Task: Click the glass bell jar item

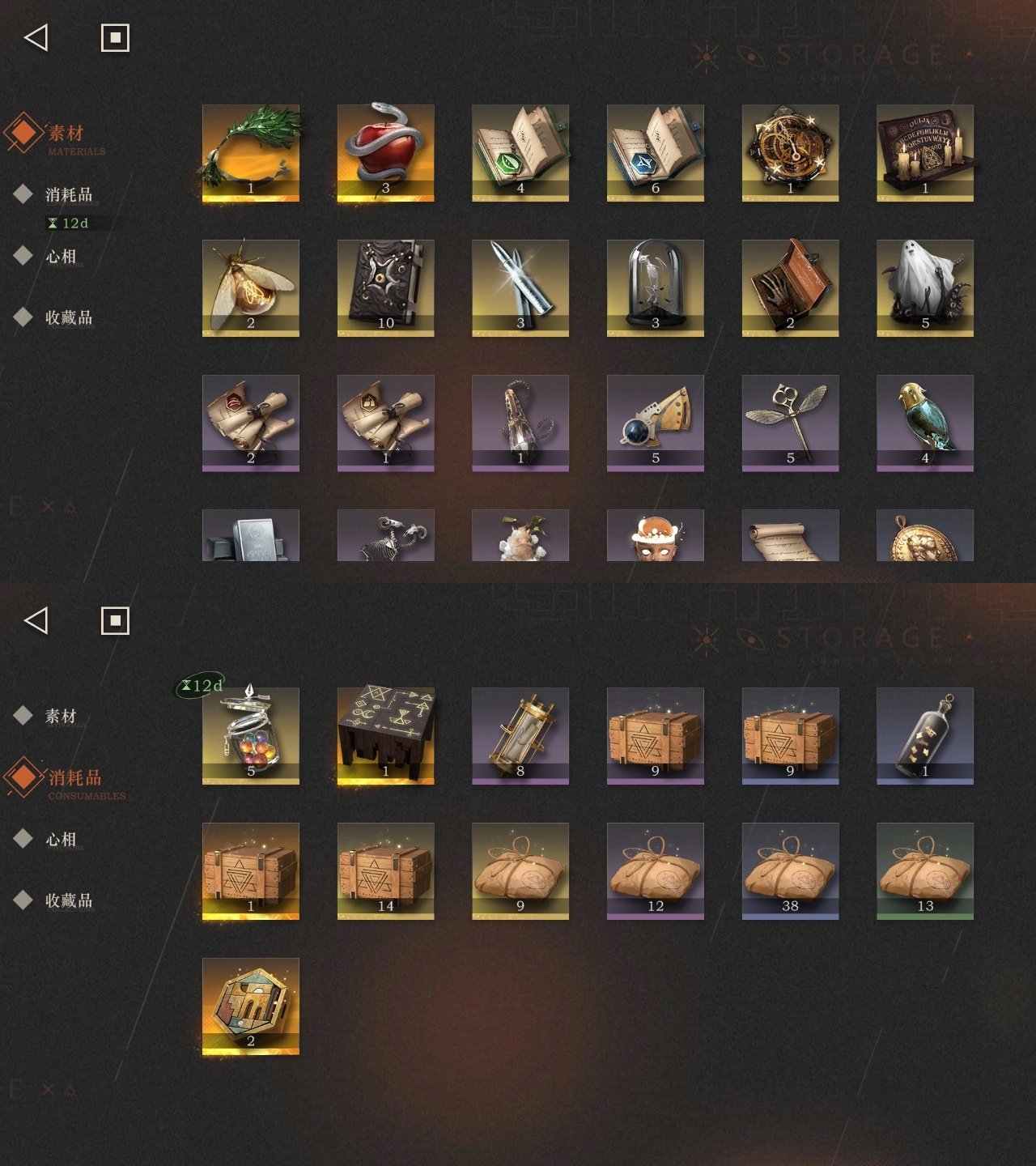Action: (x=656, y=288)
